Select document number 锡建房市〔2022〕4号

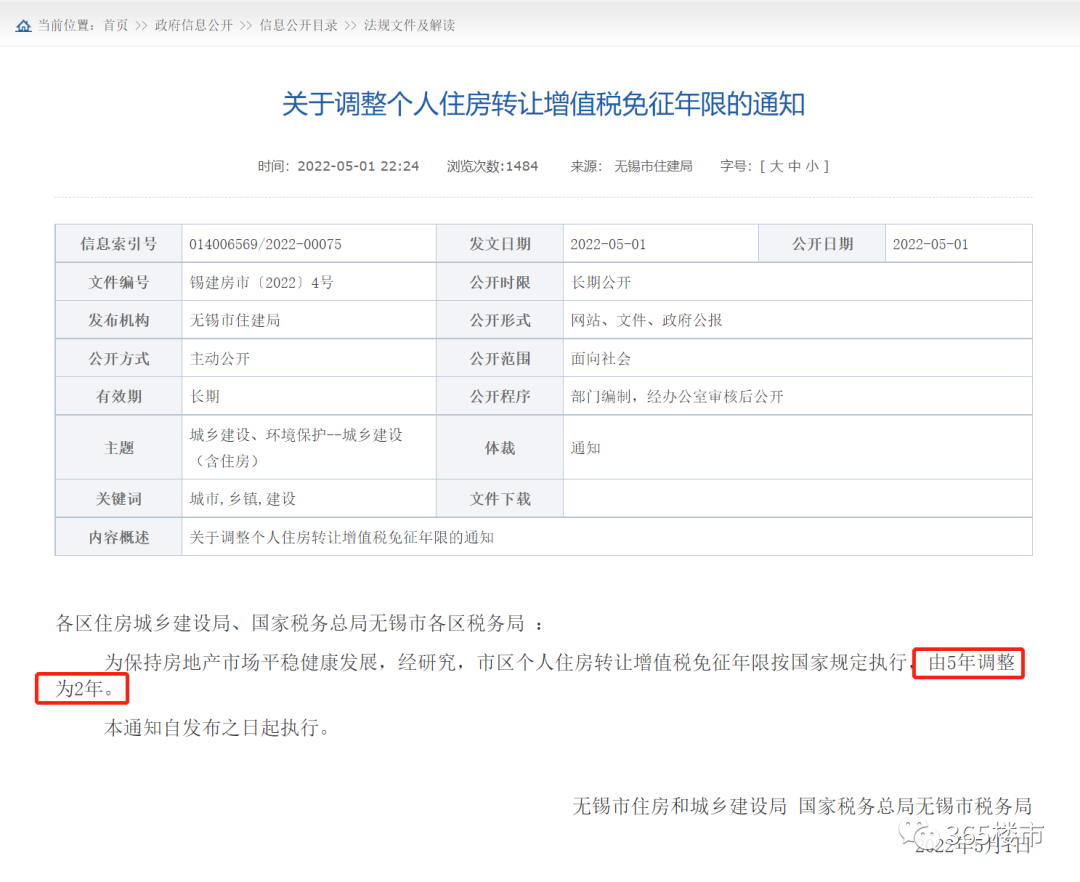coord(262,282)
